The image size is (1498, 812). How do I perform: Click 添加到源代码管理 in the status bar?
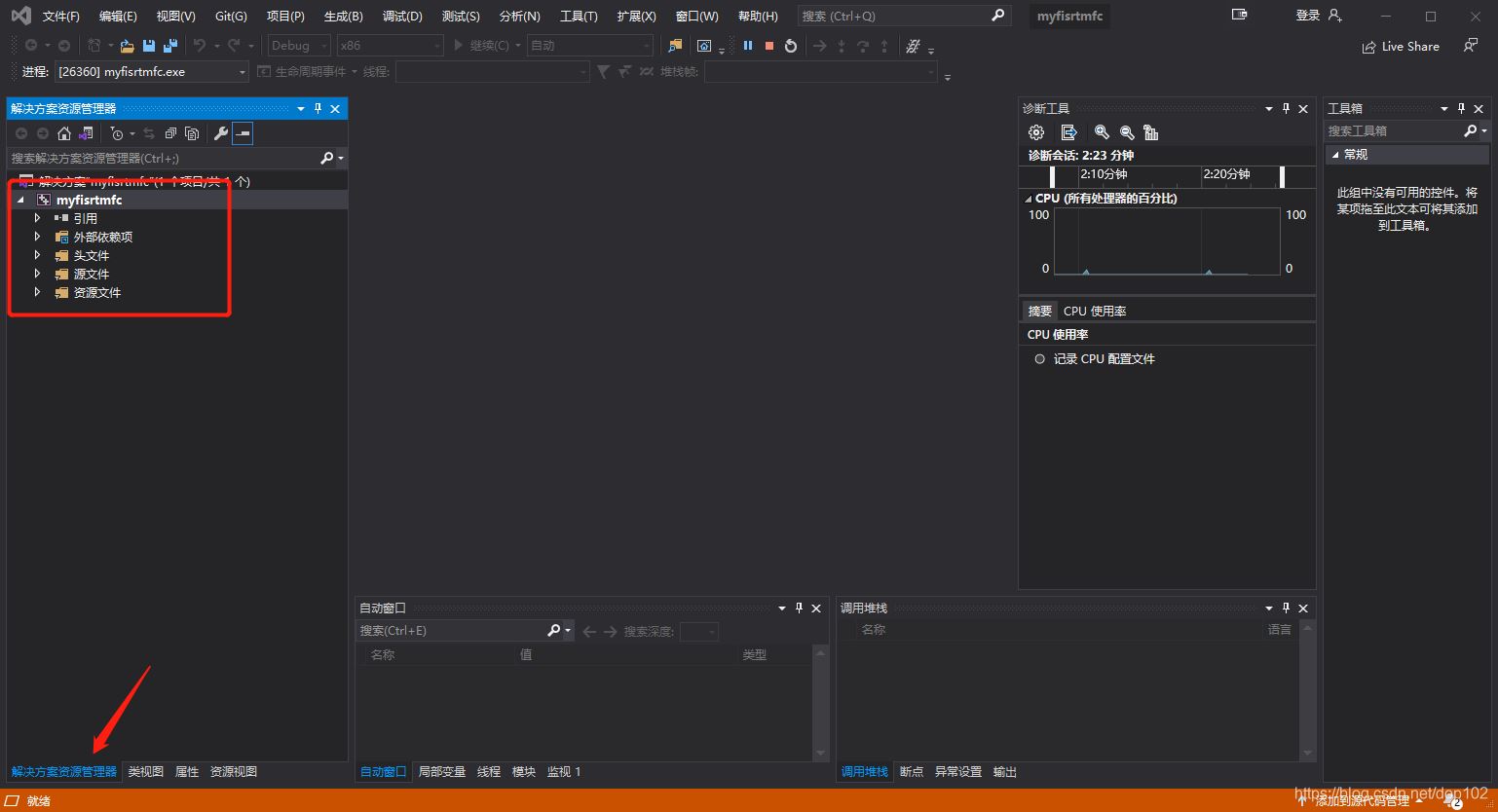tap(1362, 801)
